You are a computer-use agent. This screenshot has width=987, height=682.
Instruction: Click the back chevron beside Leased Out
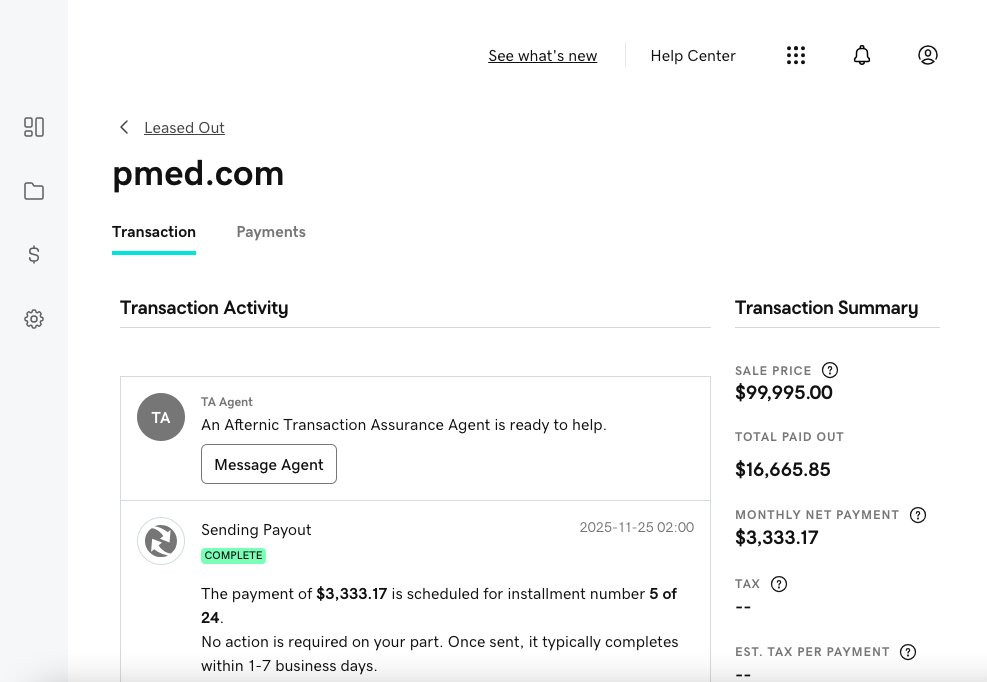click(x=124, y=127)
